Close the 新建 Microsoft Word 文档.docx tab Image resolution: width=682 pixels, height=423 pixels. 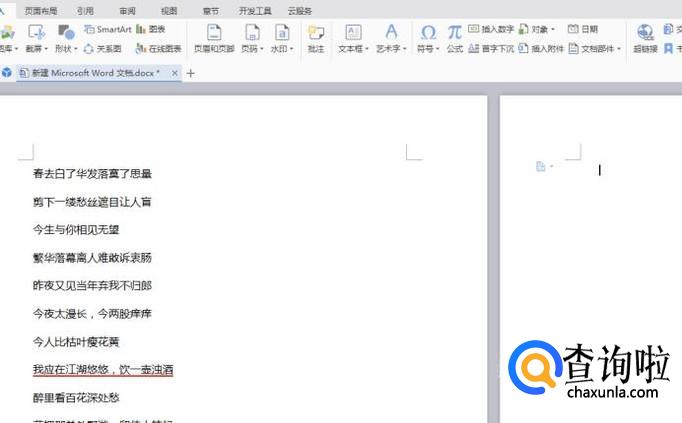coord(175,73)
